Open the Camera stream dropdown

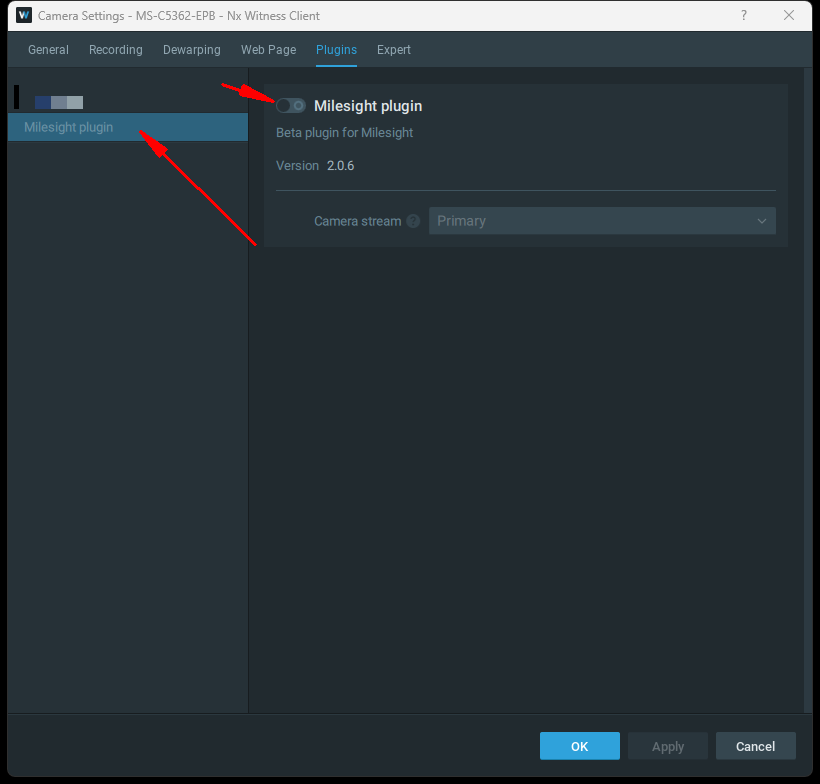click(602, 221)
